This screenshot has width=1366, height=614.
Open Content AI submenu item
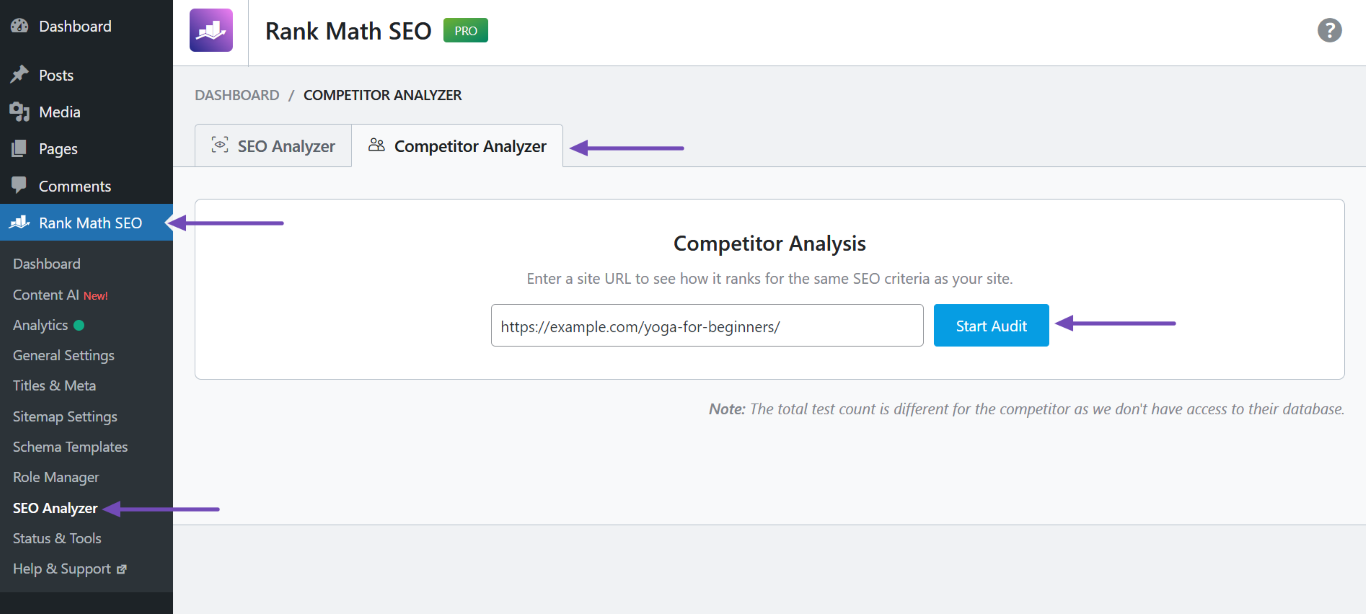[x=46, y=295]
